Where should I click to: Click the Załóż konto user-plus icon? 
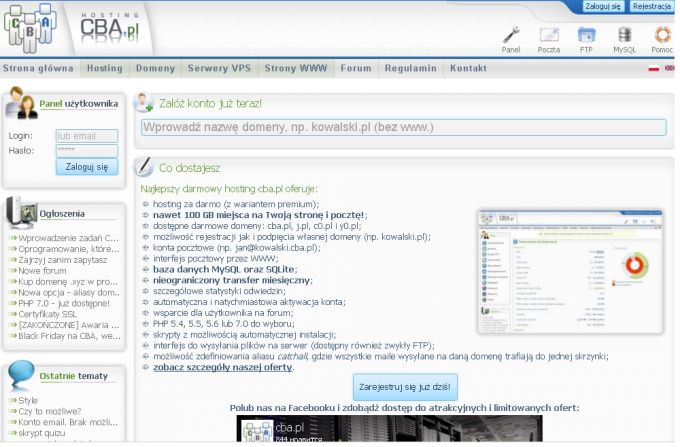(143, 103)
